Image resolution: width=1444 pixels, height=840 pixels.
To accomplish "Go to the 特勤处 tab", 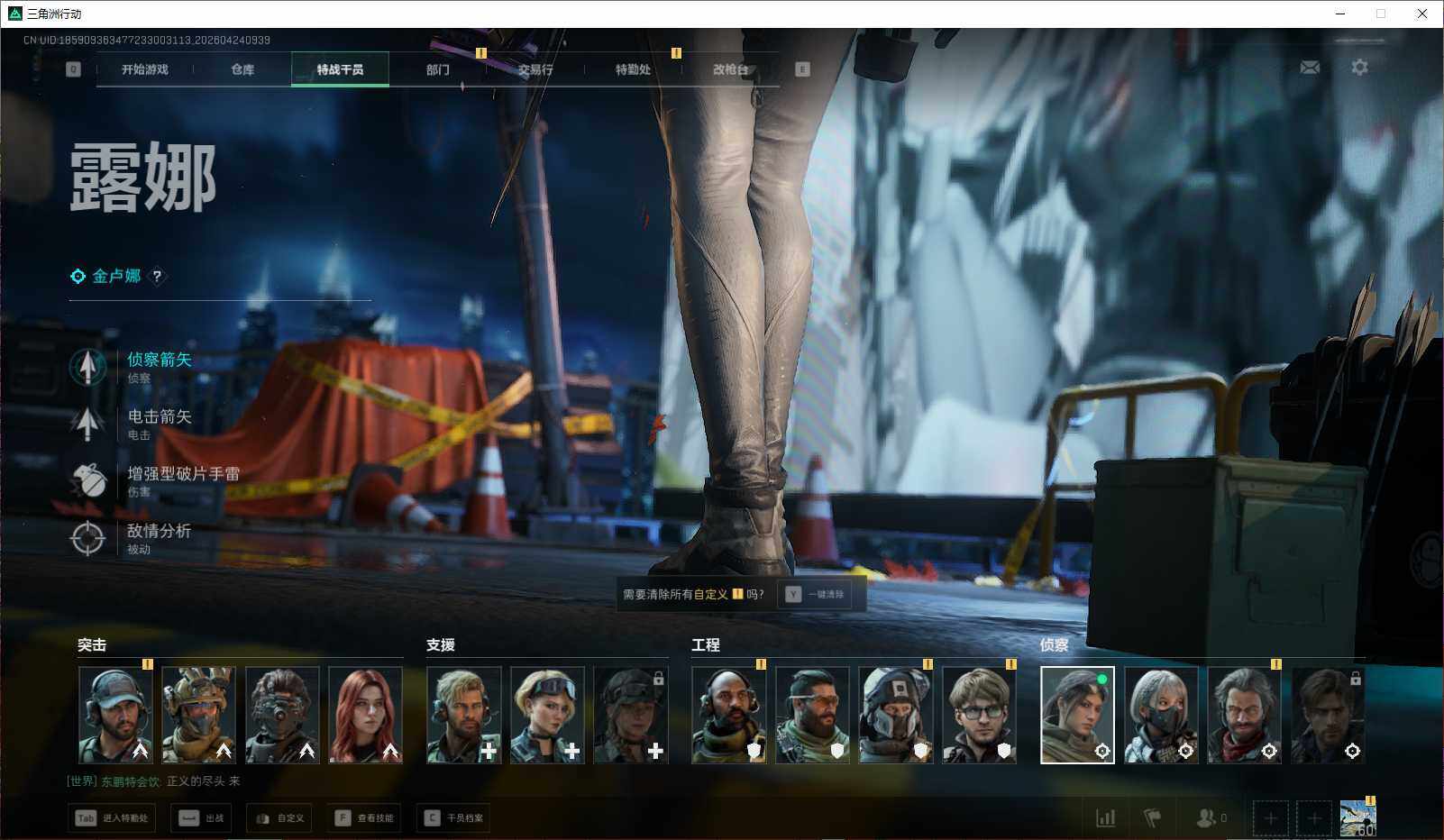I will 633,69.
